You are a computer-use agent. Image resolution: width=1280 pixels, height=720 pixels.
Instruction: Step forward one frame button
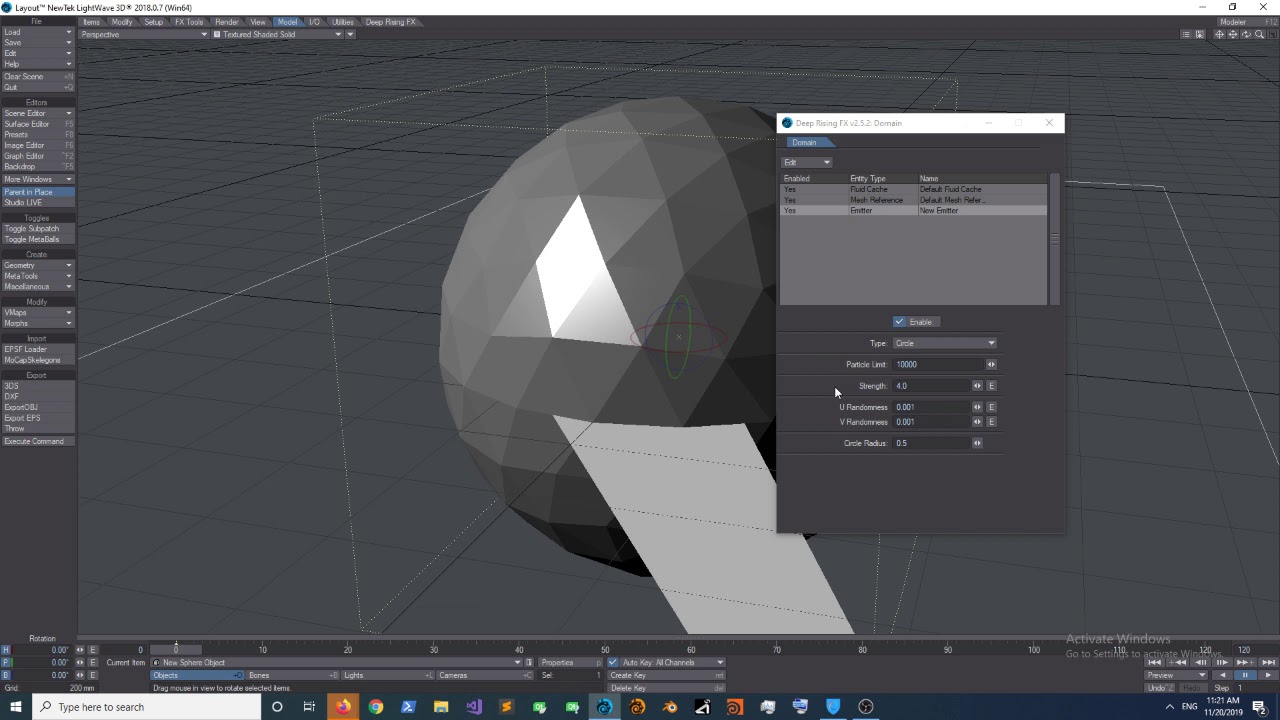[1222, 662]
